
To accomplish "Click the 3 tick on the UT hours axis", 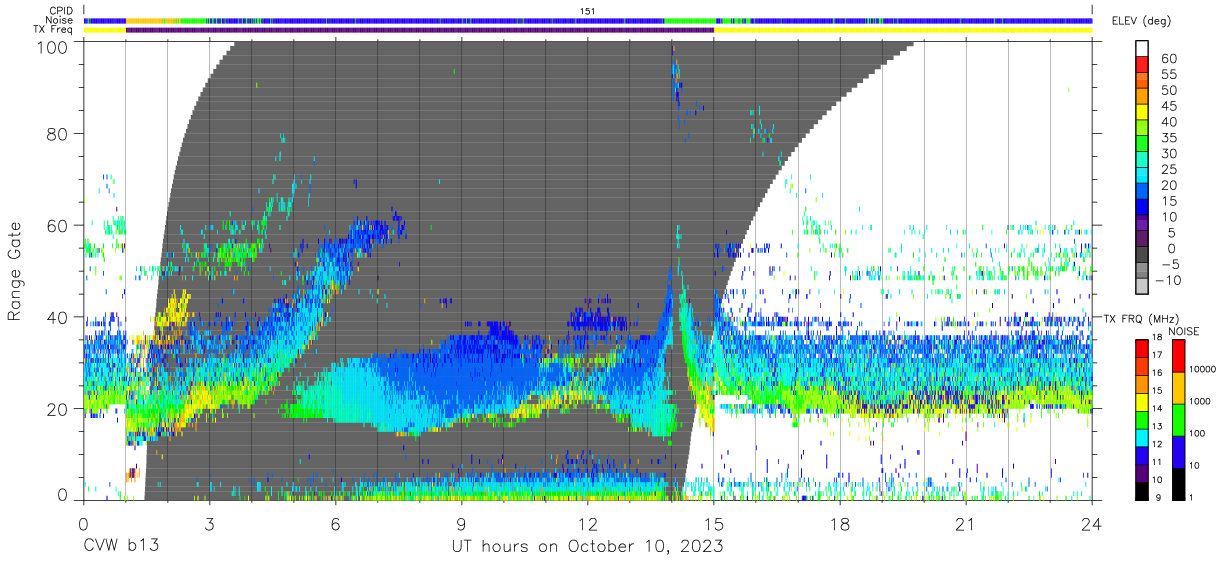I will pyautogui.click(x=209, y=523).
